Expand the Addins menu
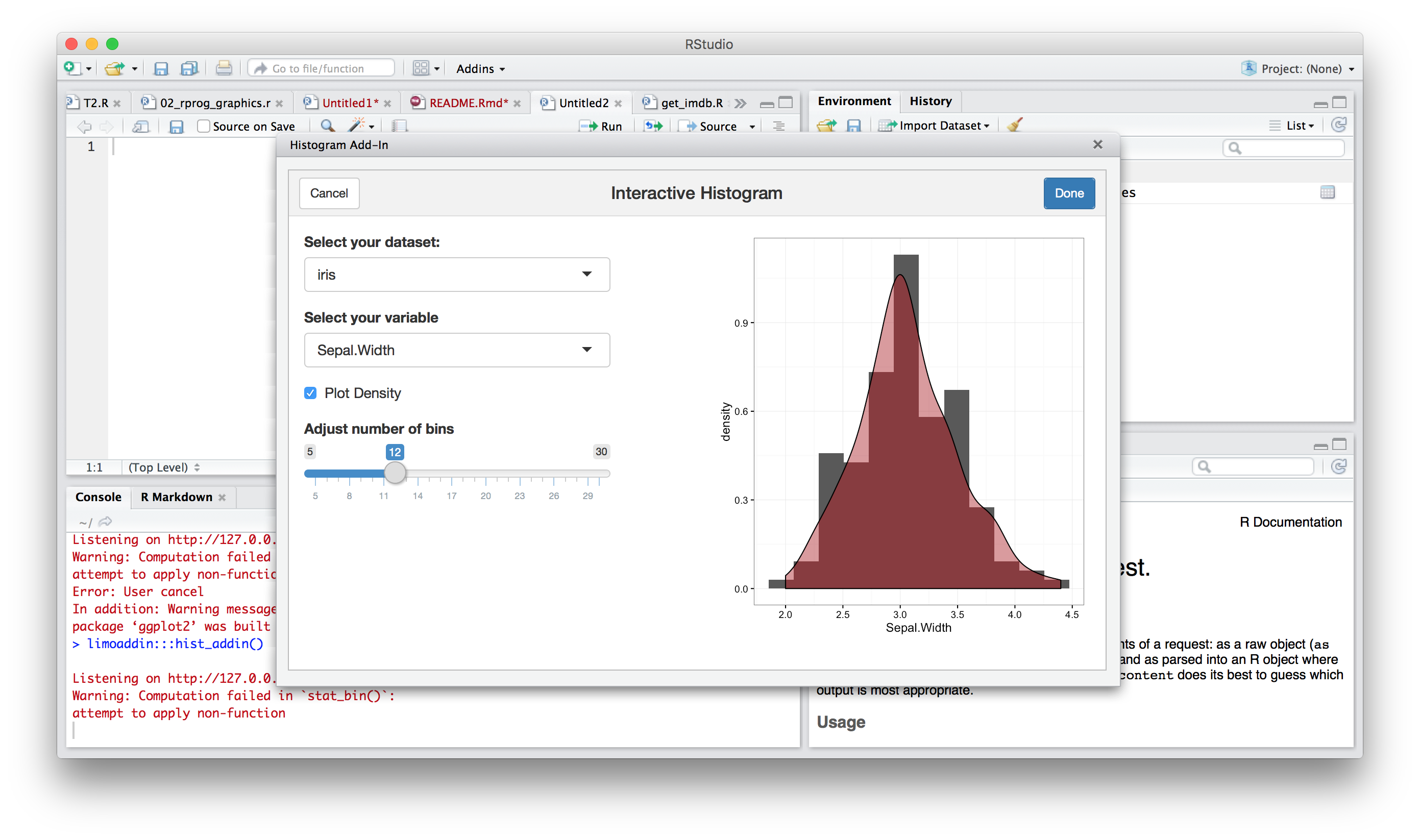This screenshot has height=840, width=1420. 480,68
